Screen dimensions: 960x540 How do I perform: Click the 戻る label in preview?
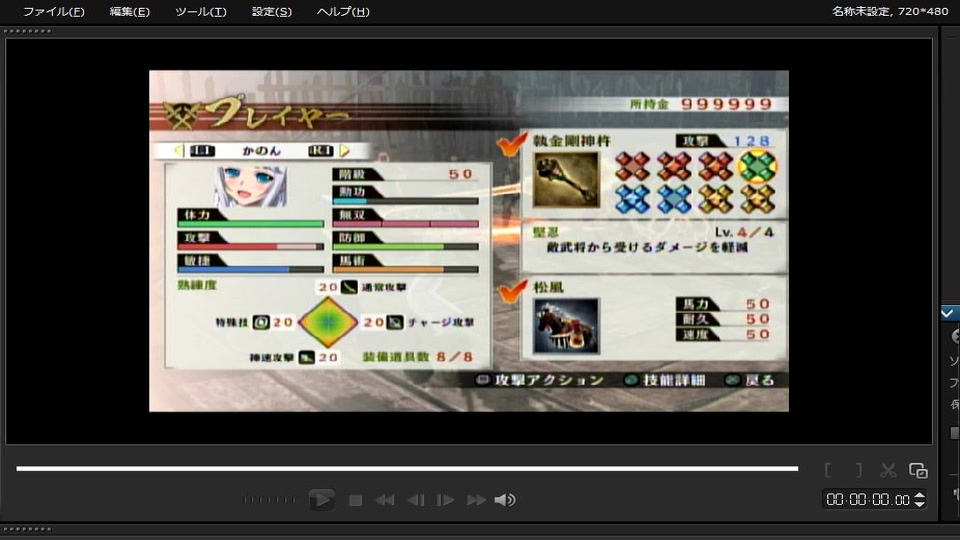(x=759, y=380)
